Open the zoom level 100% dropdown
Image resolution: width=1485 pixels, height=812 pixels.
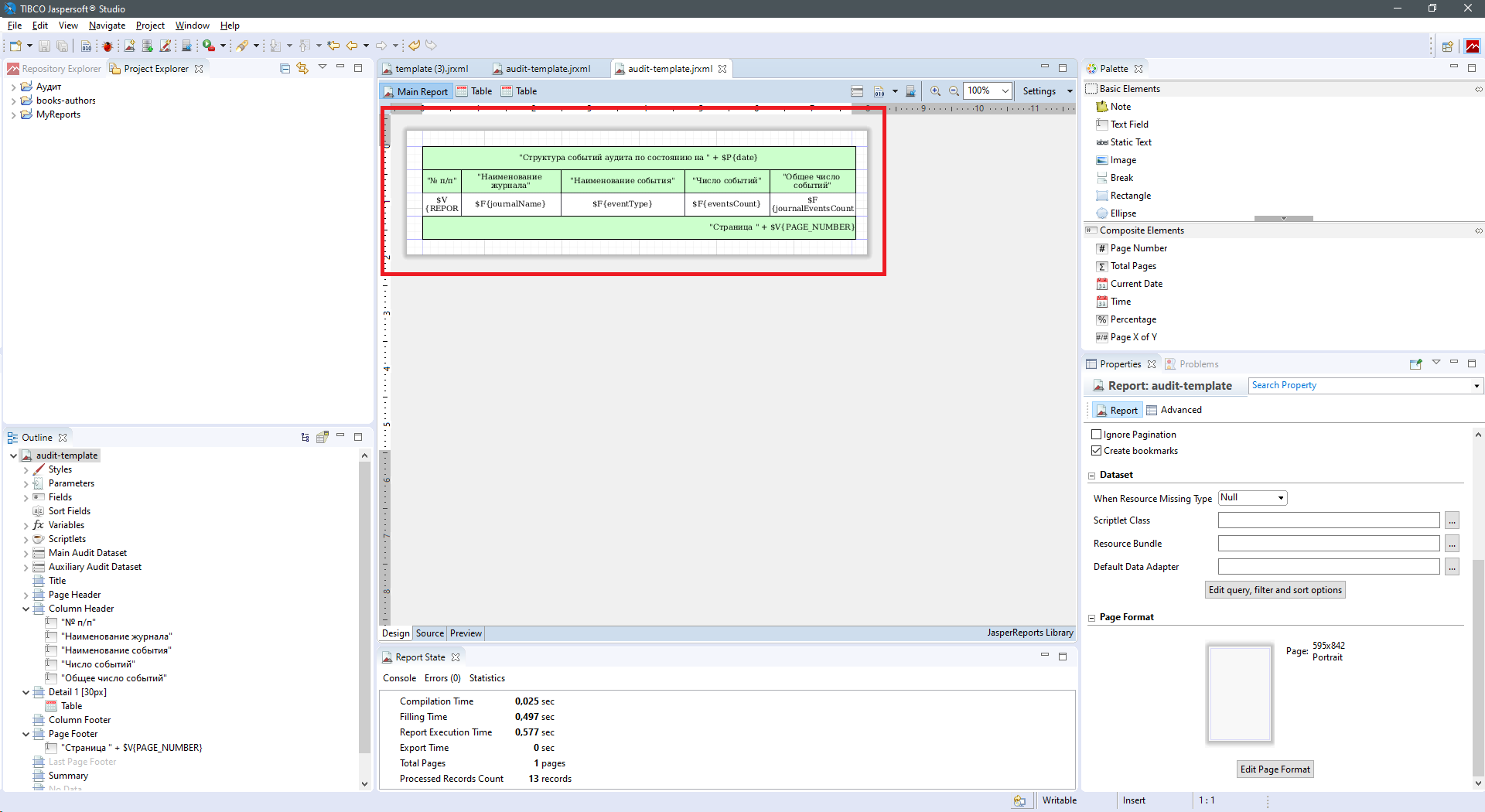click(1005, 91)
